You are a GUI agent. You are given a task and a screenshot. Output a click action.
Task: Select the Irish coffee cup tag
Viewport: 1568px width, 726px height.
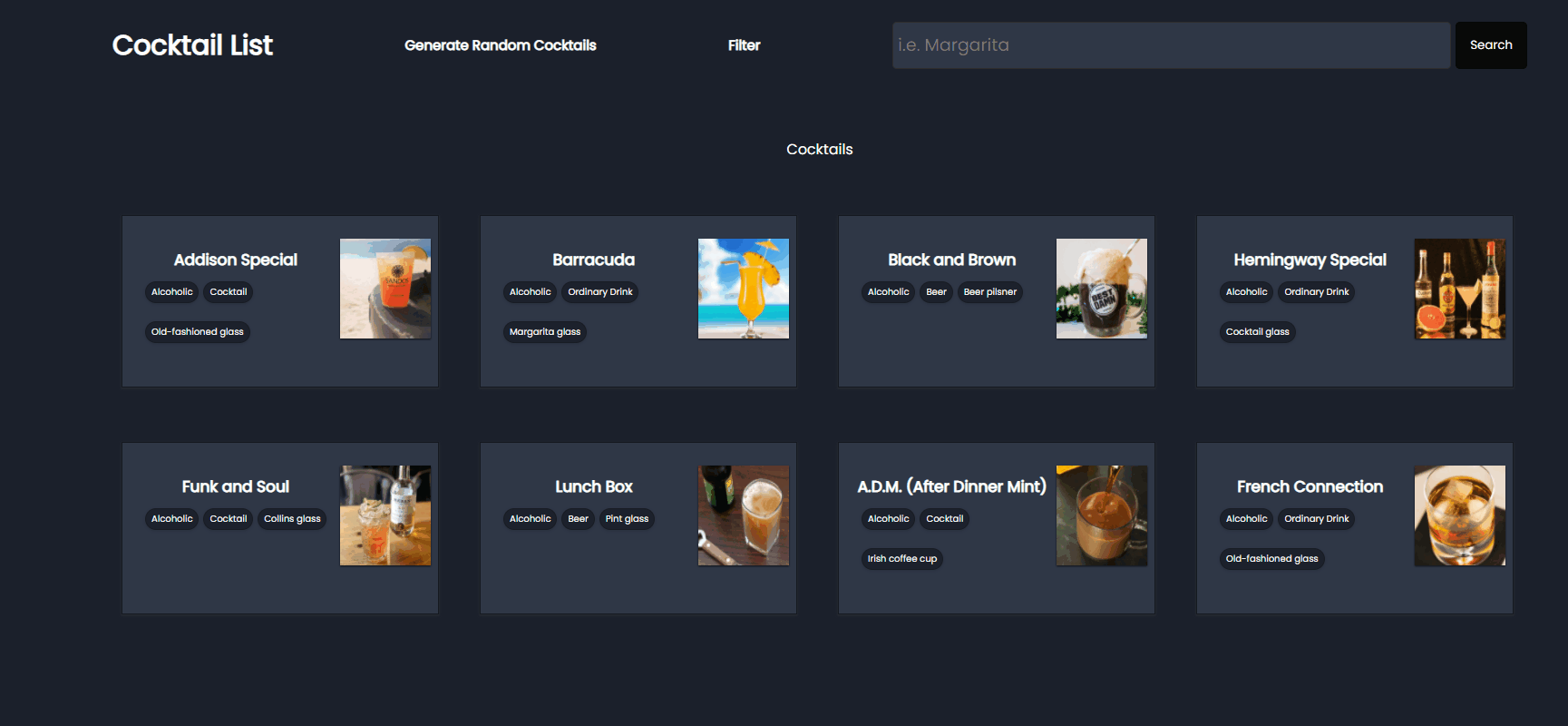902,559
